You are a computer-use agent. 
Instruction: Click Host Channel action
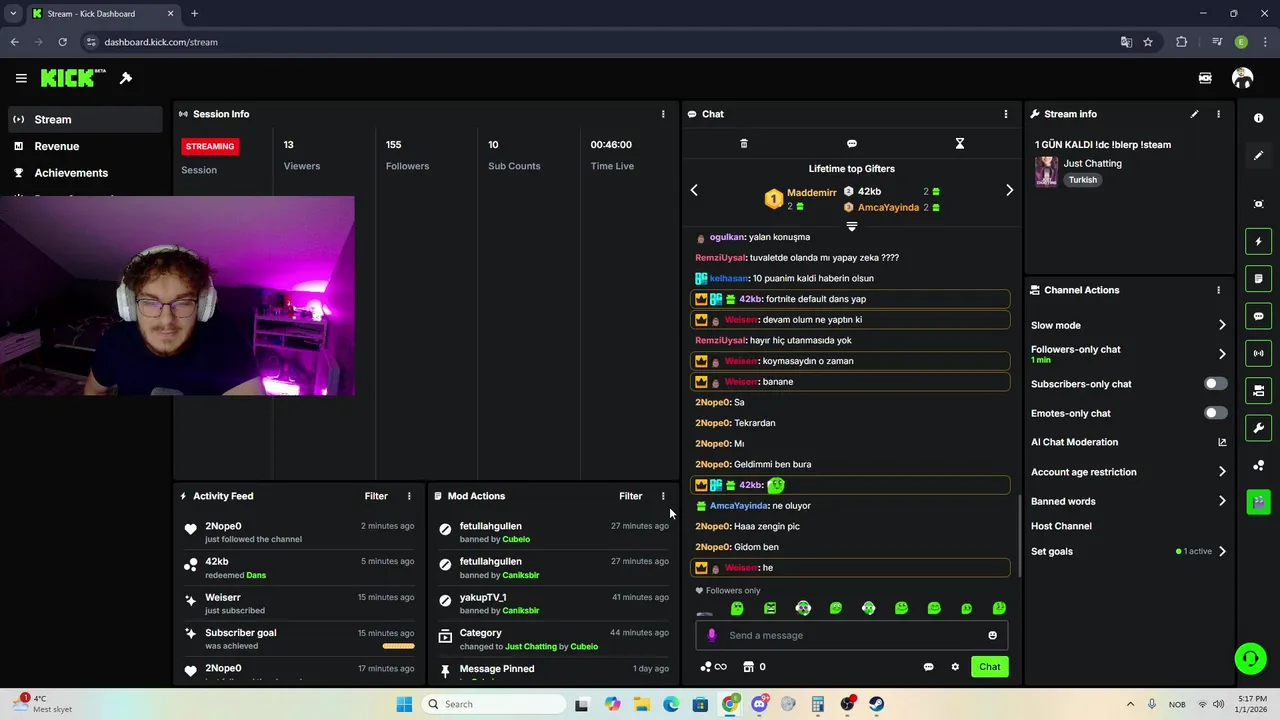1061,526
